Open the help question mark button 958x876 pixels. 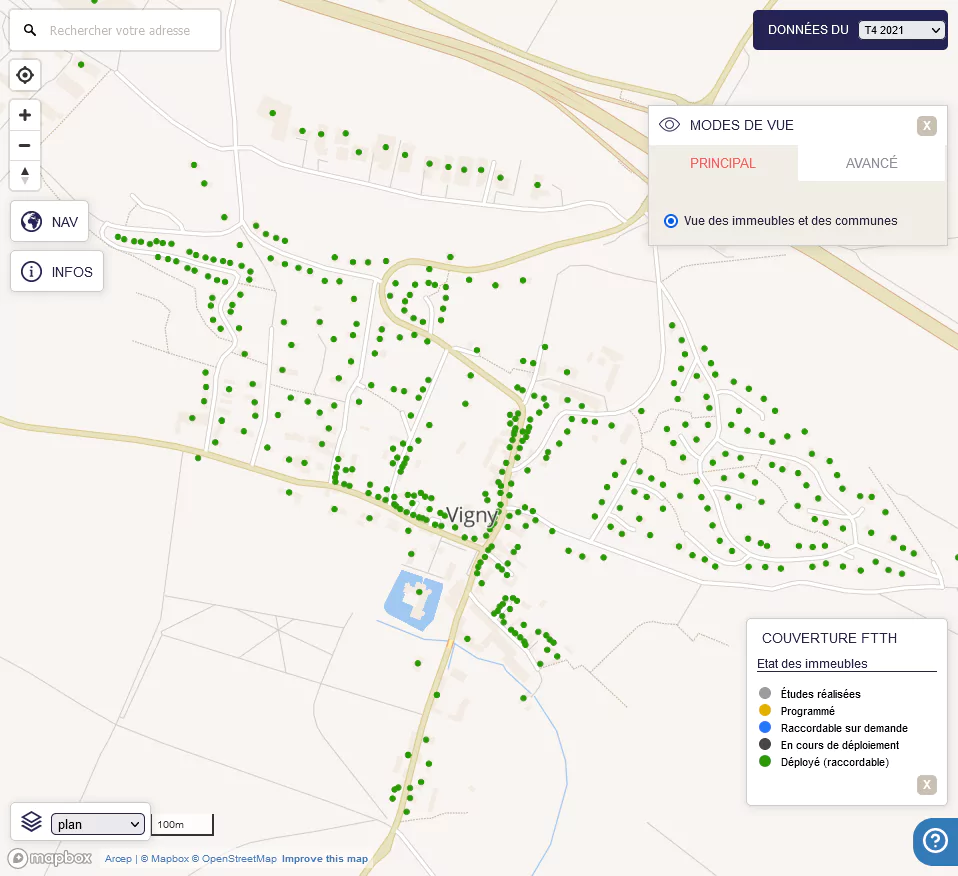[936, 841]
